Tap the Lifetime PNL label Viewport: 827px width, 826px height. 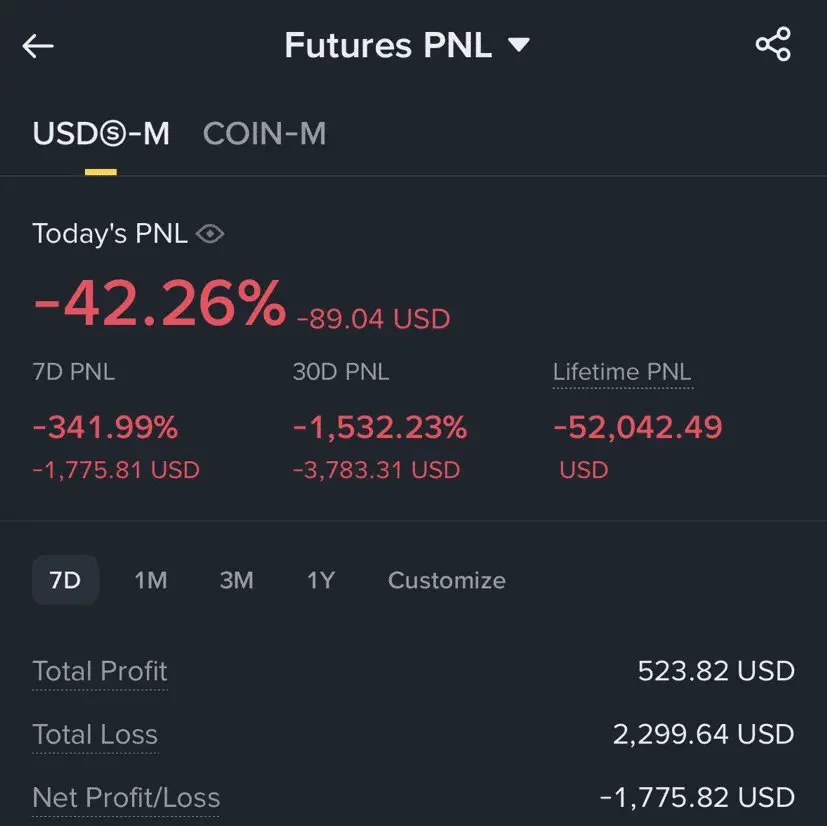[621, 372]
